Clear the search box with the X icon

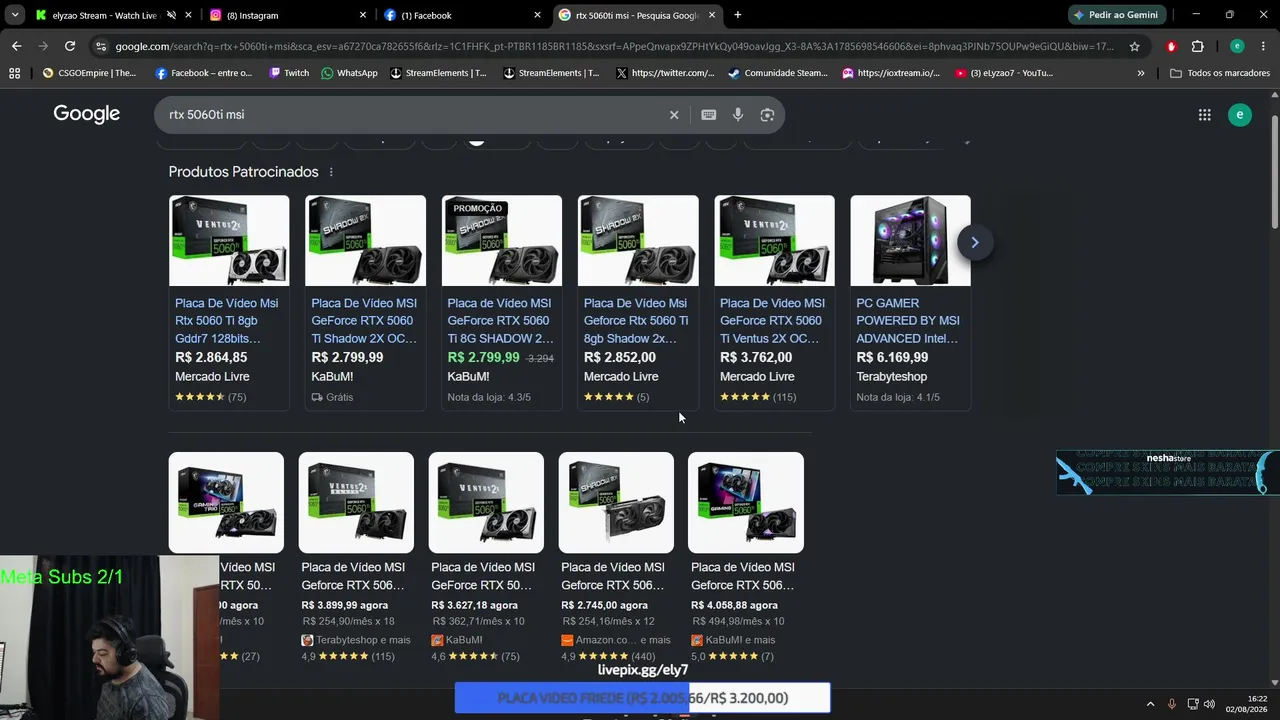(x=674, y=115)
